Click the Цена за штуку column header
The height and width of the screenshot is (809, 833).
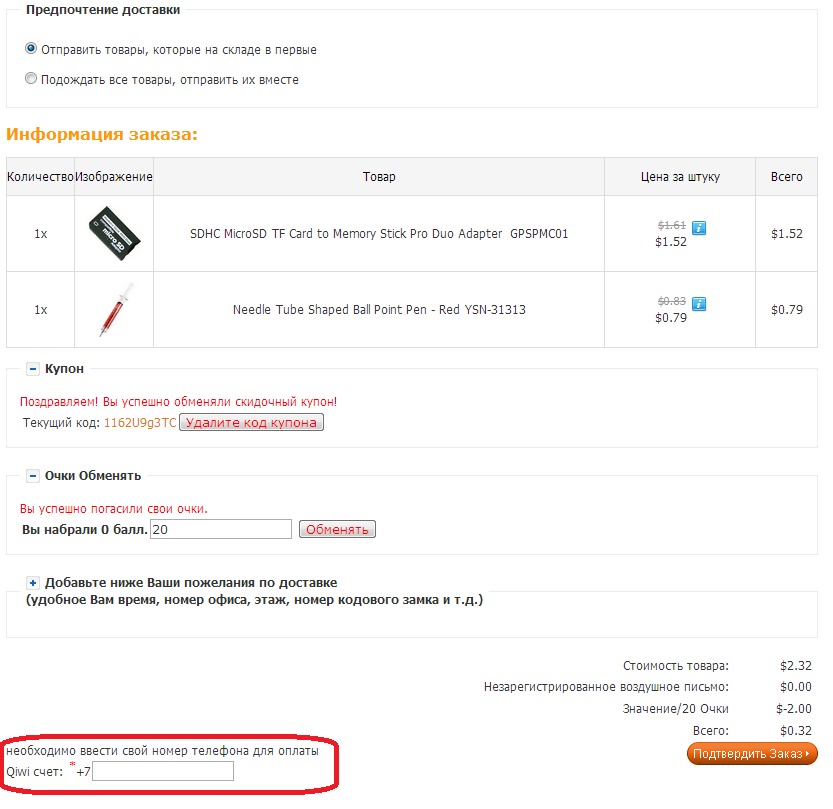680,177
